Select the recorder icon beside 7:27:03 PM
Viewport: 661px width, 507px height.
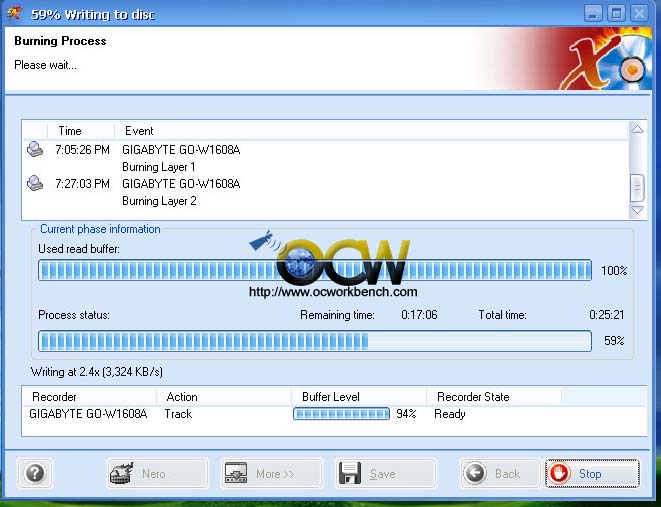tap(35, 183)
